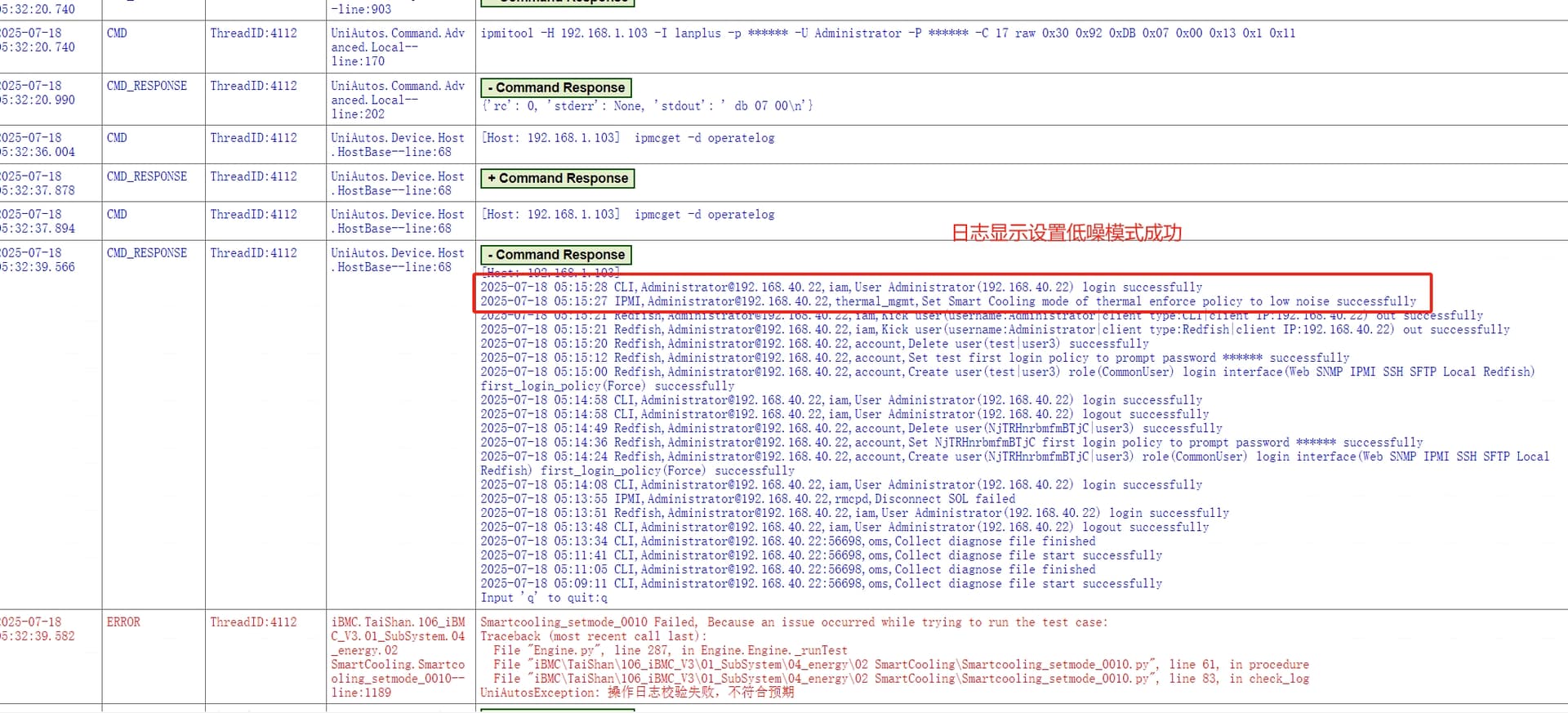Select the ERROR level cell
Screen dimensions: 1568x713
123,622
